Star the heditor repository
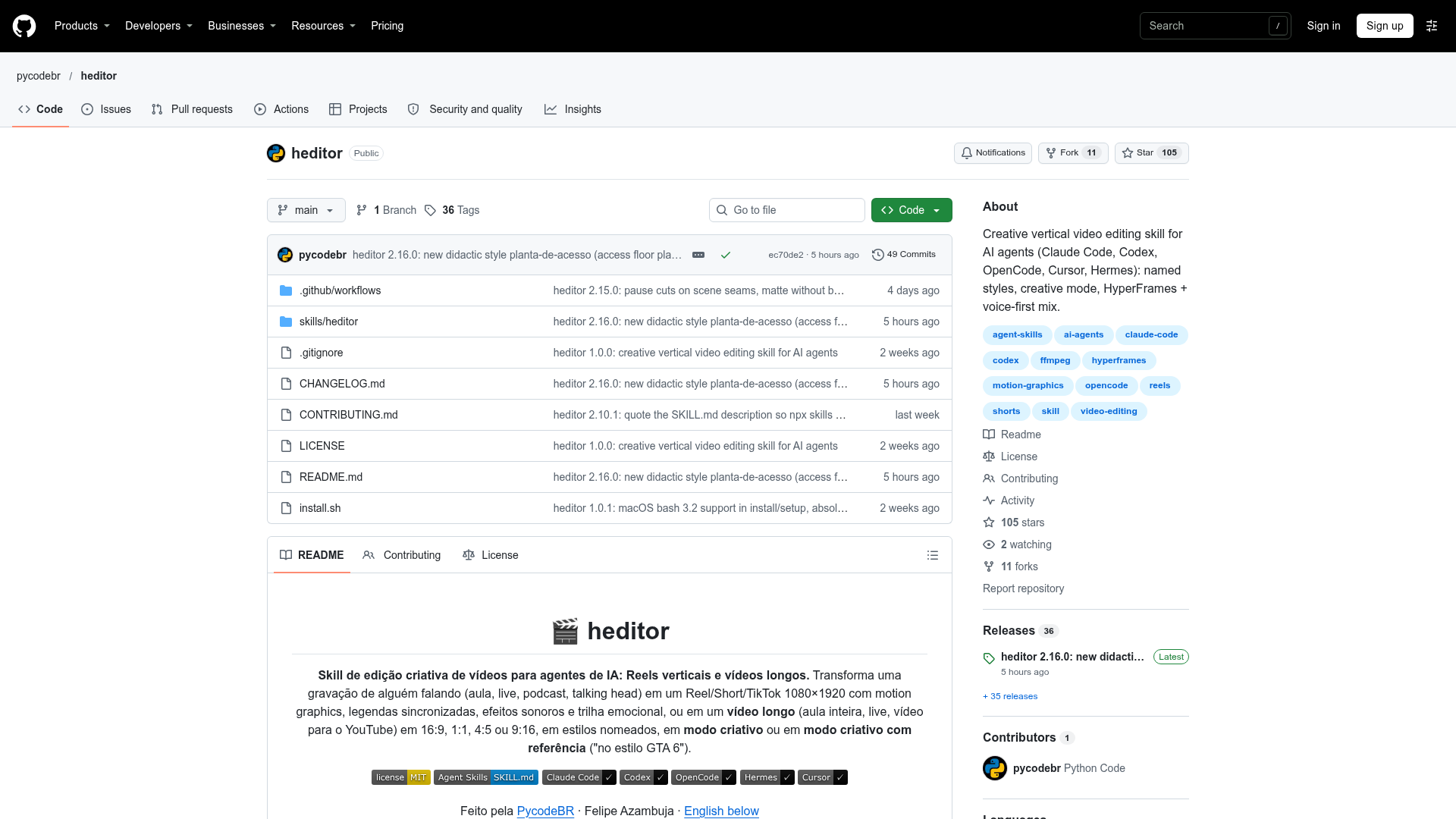 [1151, 153]
